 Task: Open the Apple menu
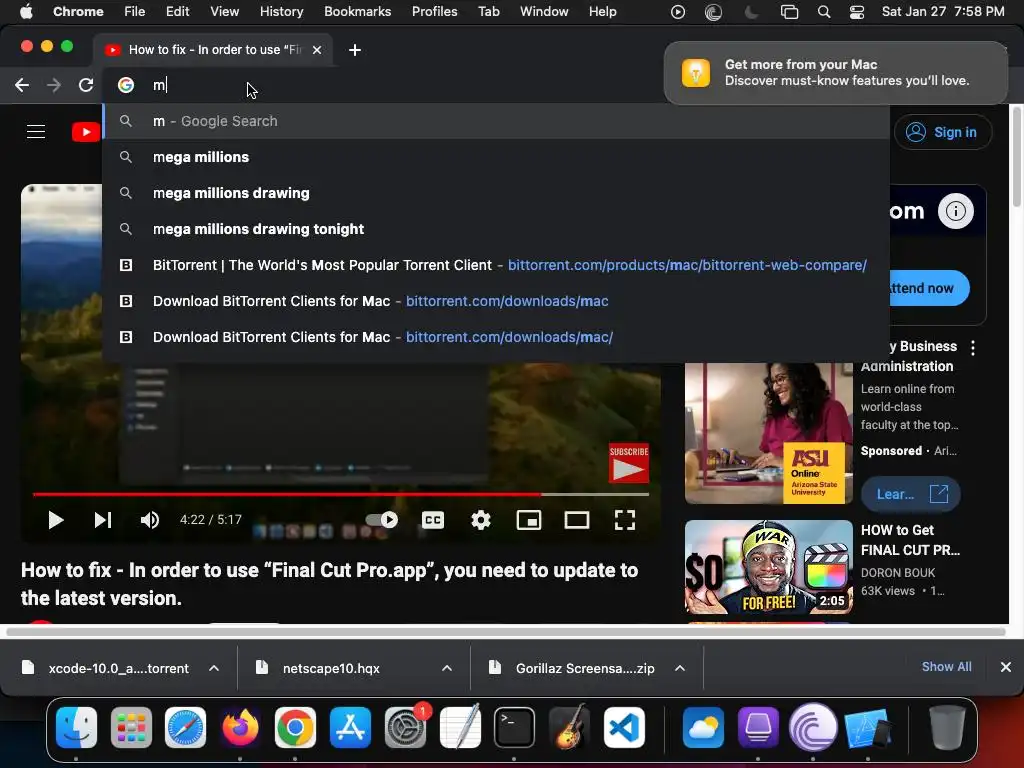[x=26, y=12]
